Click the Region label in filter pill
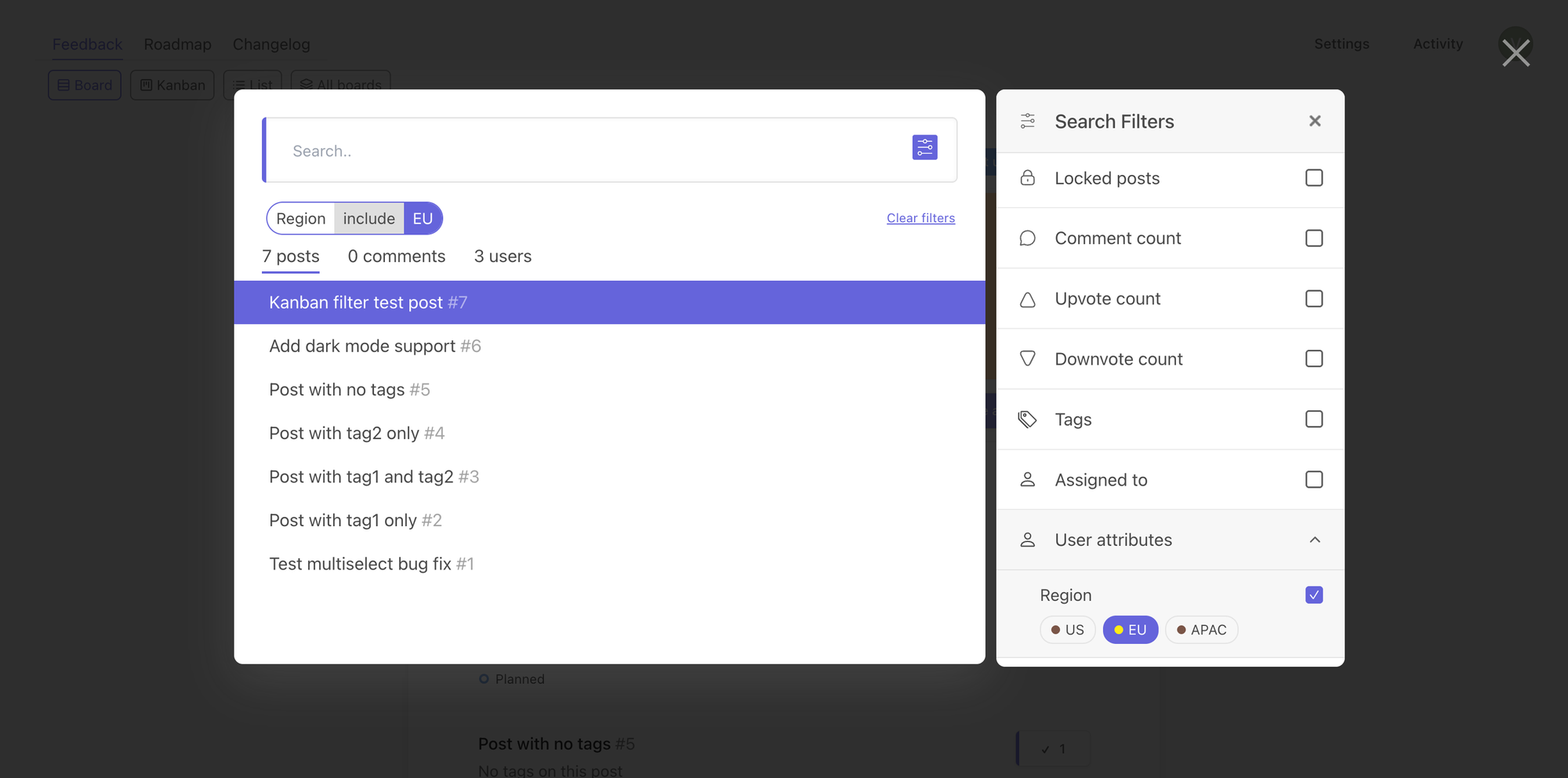Screen dimensions: 1568x778 coord(300,219)
